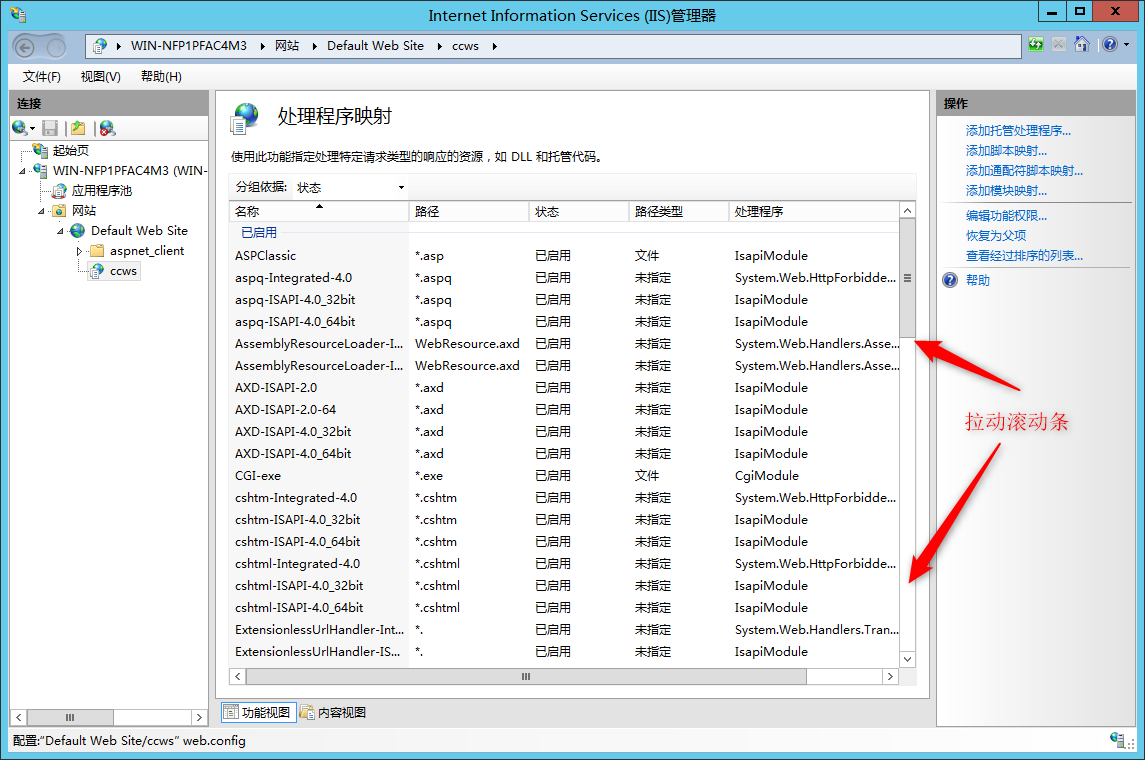Click the delete connection icon
Viewport: 1145px width, 760px height.
coord(107,128)
